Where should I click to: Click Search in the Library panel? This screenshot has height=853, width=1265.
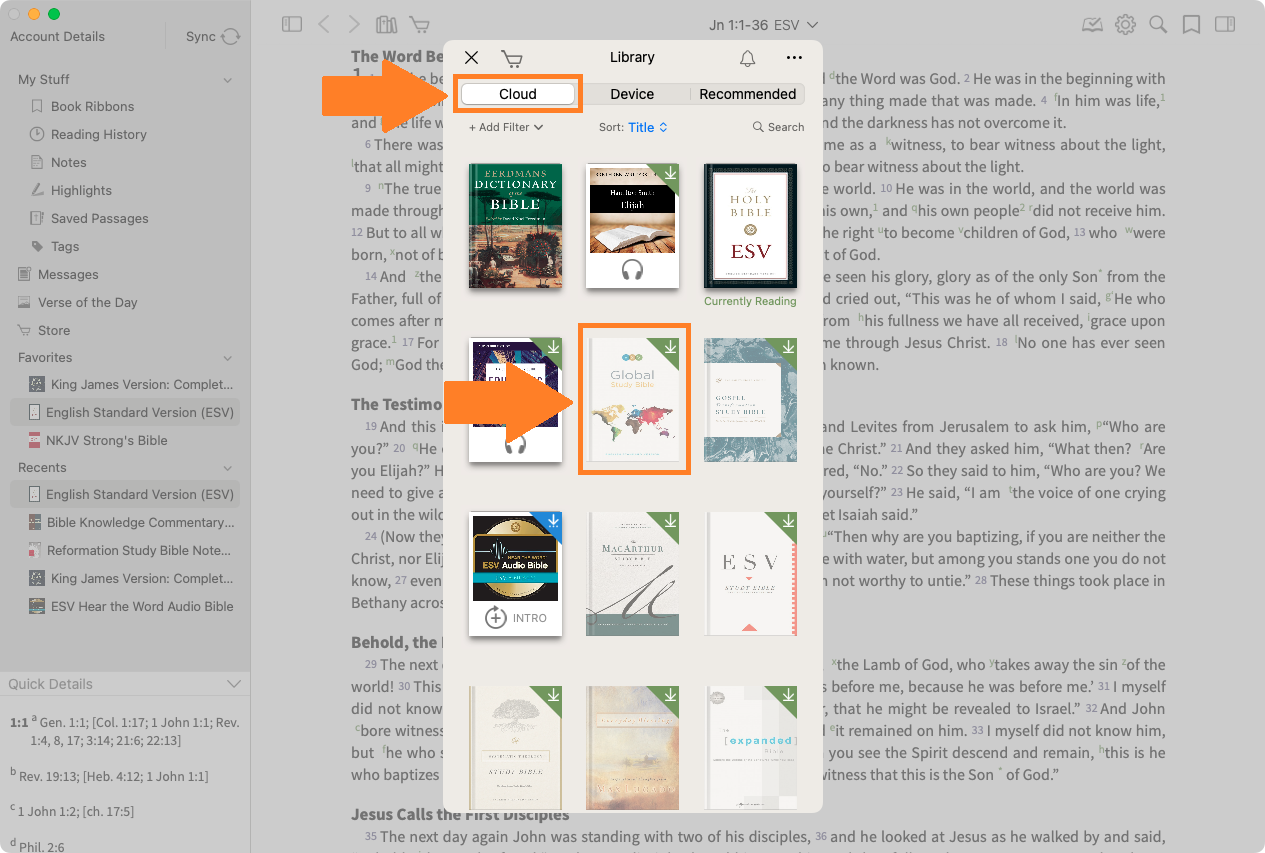pos(778,127)
